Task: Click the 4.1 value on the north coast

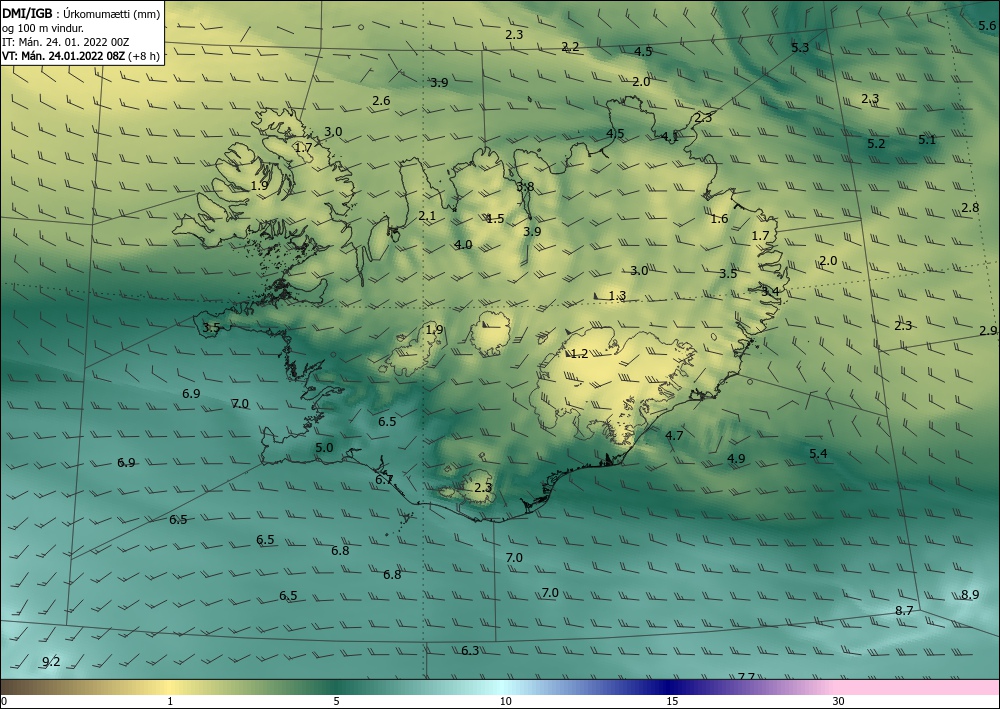Action: click(670, 136)
